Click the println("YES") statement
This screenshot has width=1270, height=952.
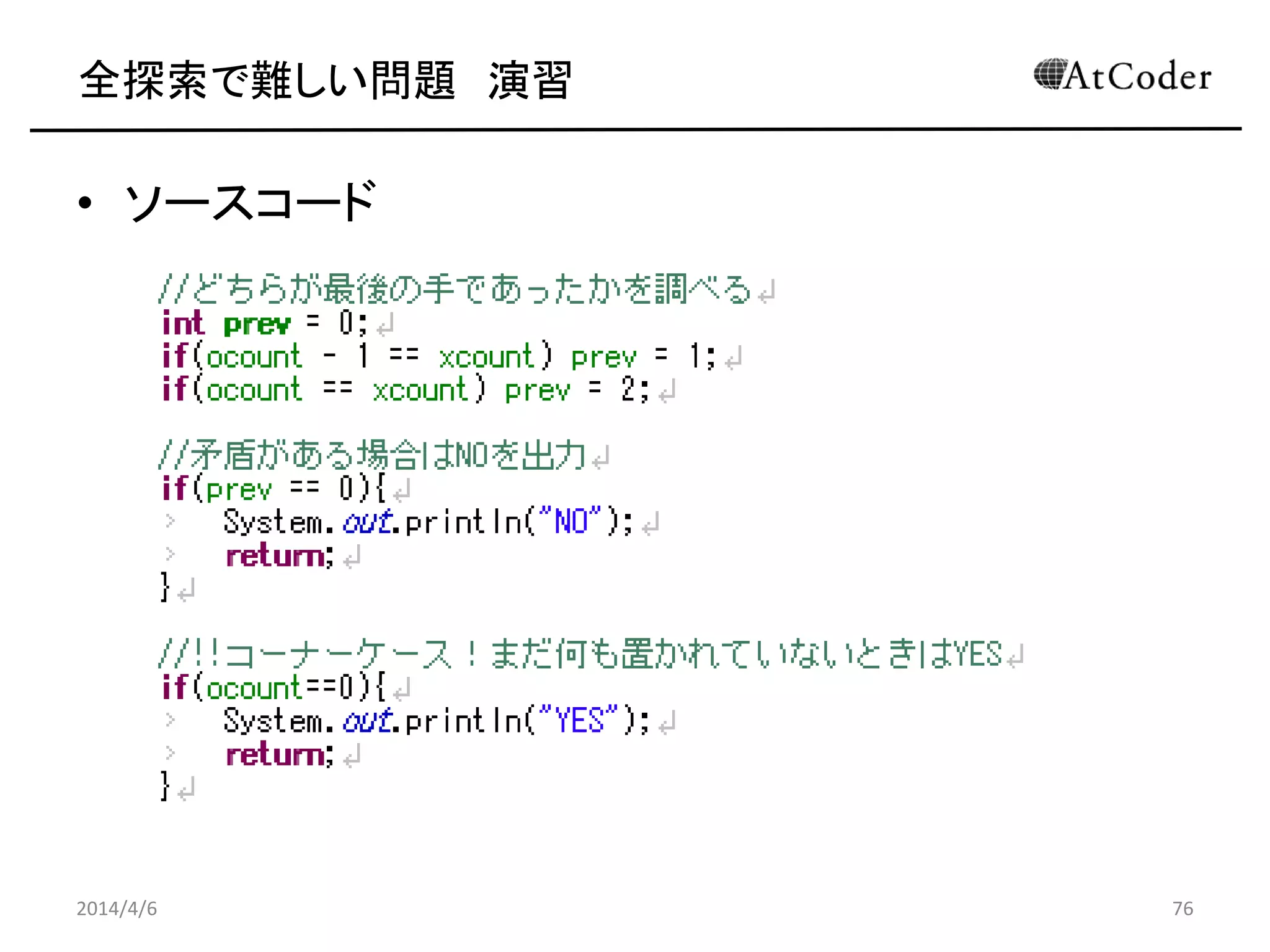click(437, 720)
